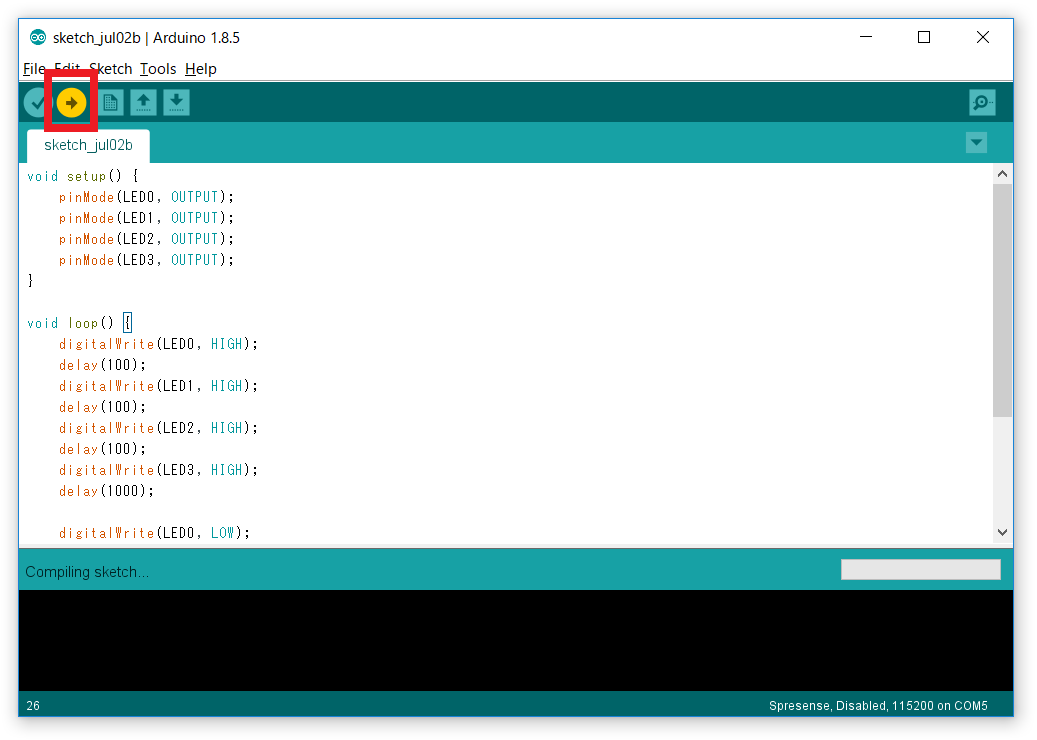Viewport: 1037px width, 740px height.
Task: Open the File menu
Action: point(34,69)
